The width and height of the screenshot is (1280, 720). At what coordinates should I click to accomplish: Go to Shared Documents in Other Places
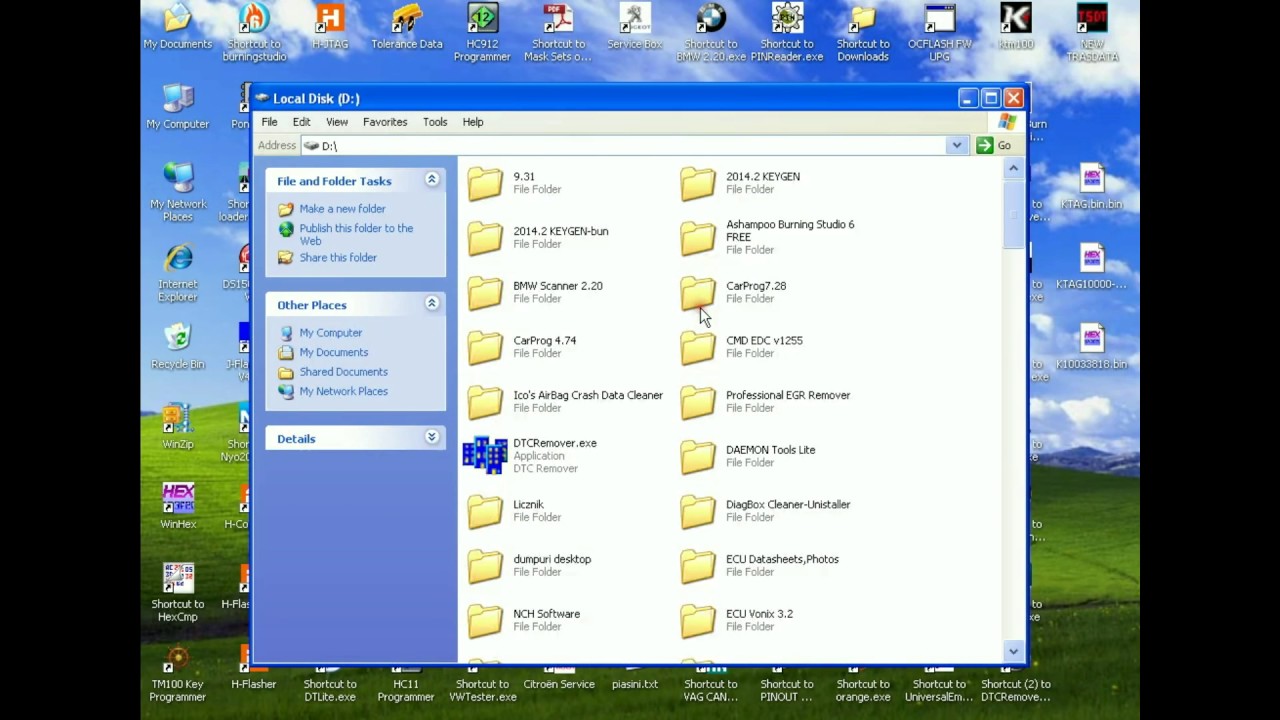click(343, 372)
